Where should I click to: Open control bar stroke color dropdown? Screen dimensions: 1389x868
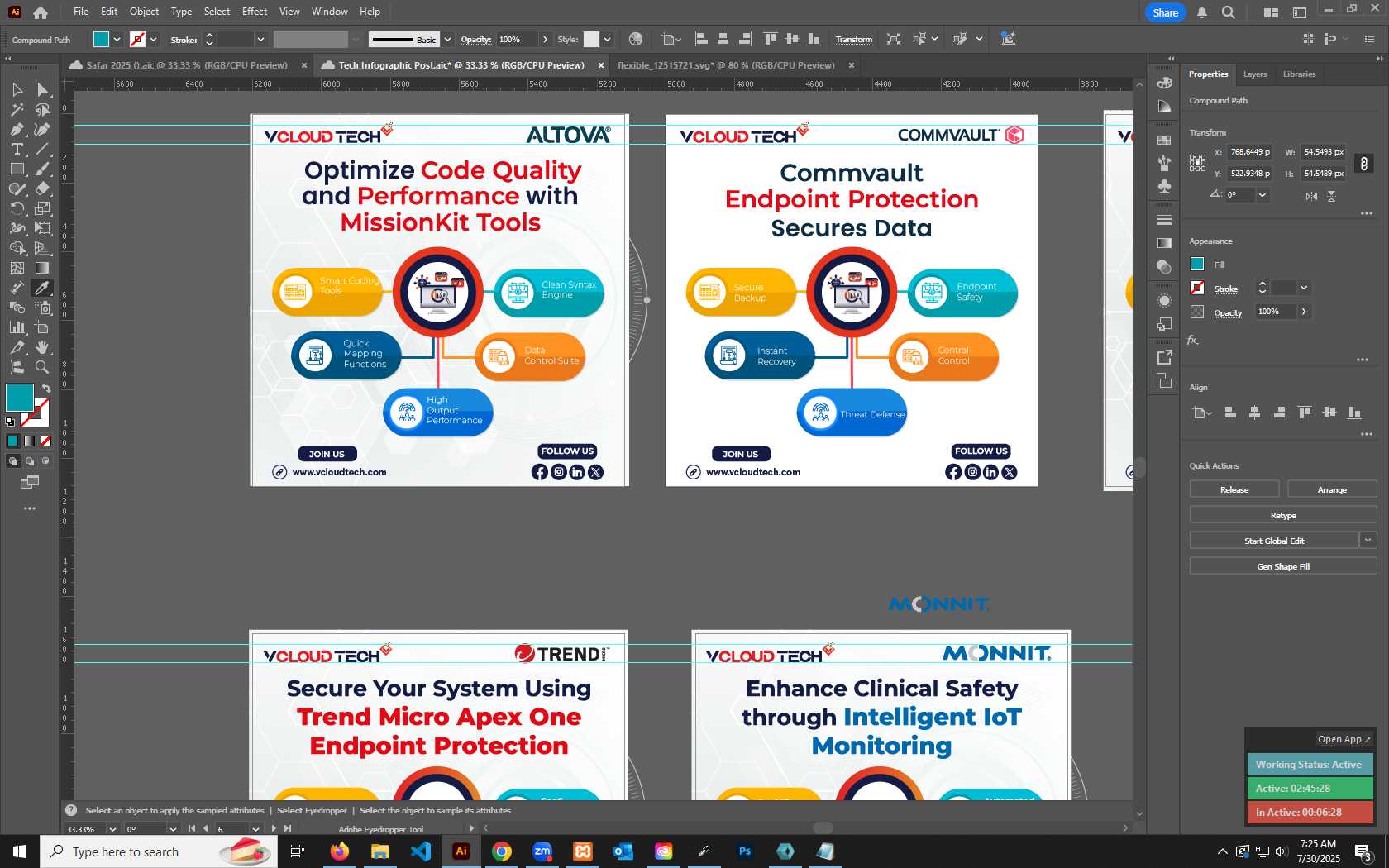[153, 39]
